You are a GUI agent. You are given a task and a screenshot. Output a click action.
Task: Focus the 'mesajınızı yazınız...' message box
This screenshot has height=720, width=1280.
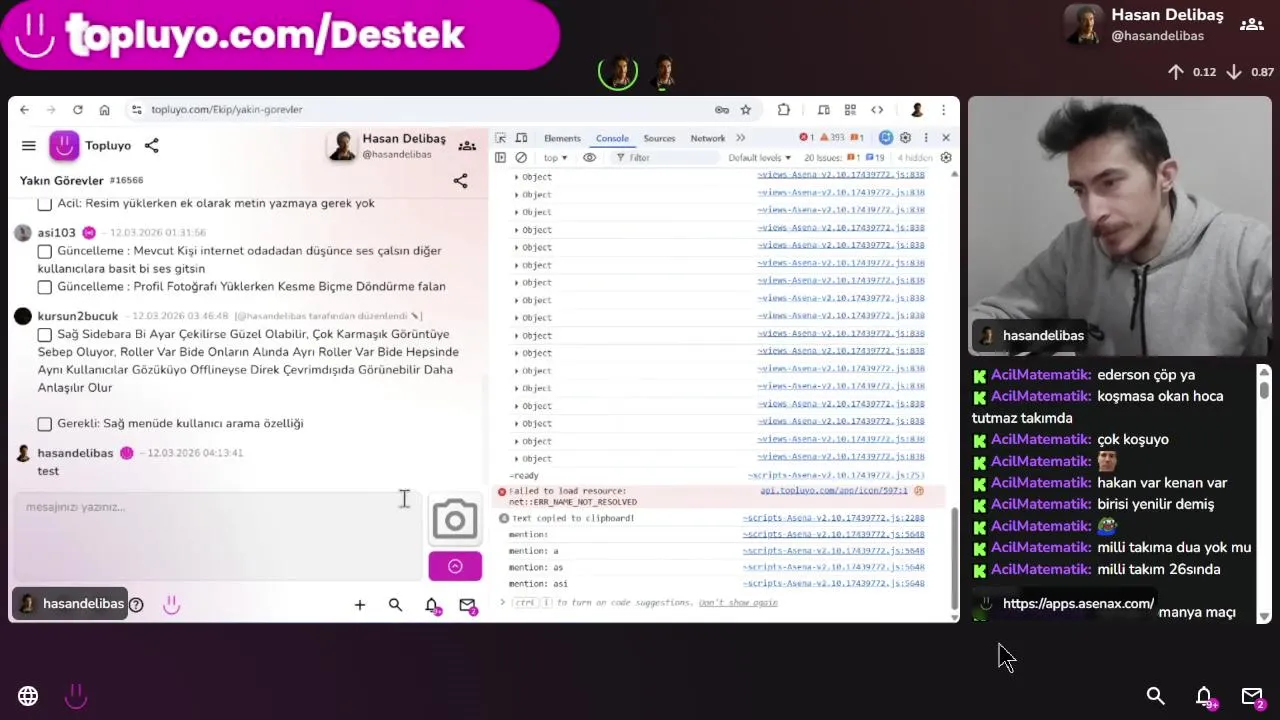pyautogui.click(x=216, y=536)
